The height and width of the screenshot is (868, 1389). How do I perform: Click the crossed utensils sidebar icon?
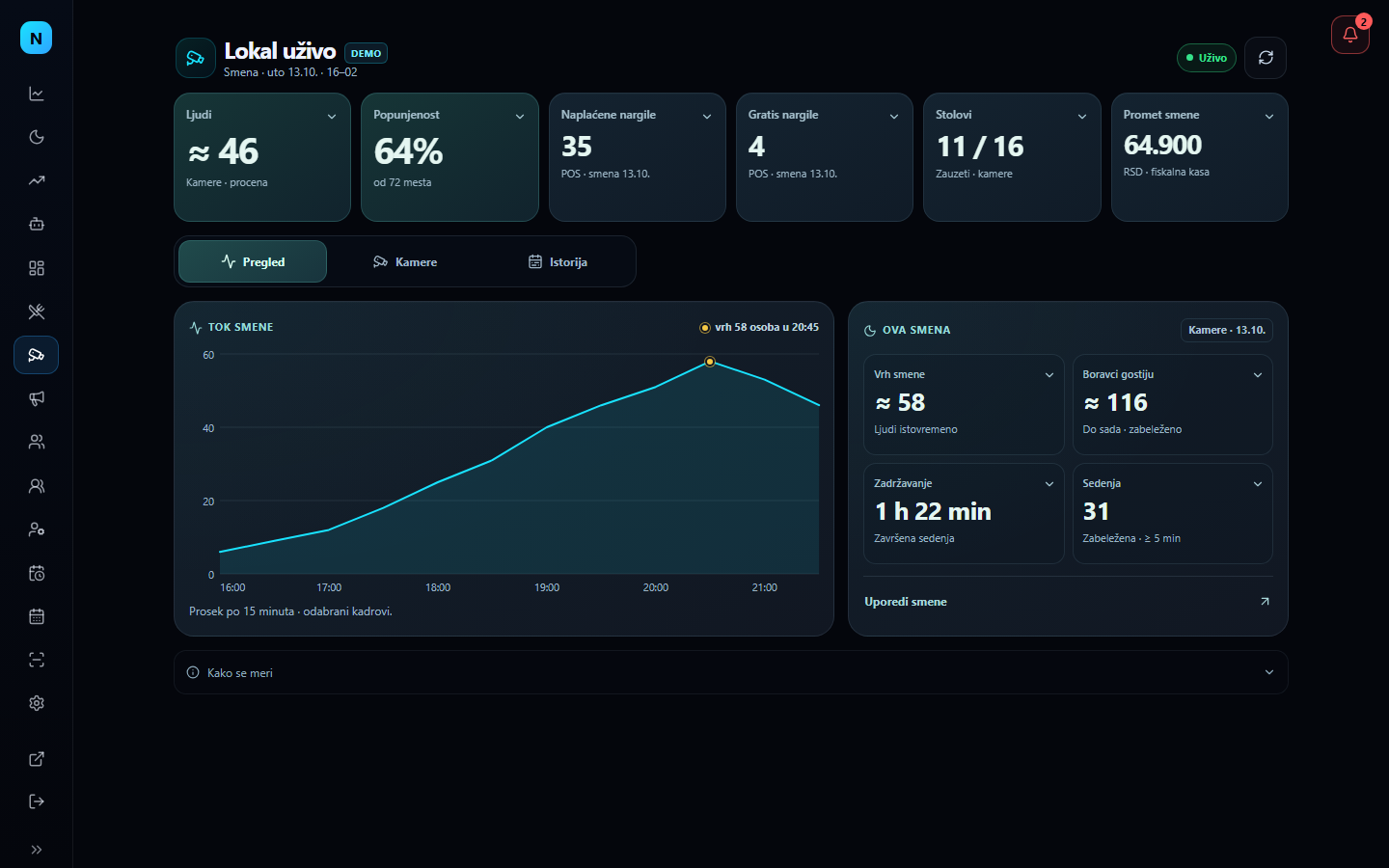coord(37,312)
